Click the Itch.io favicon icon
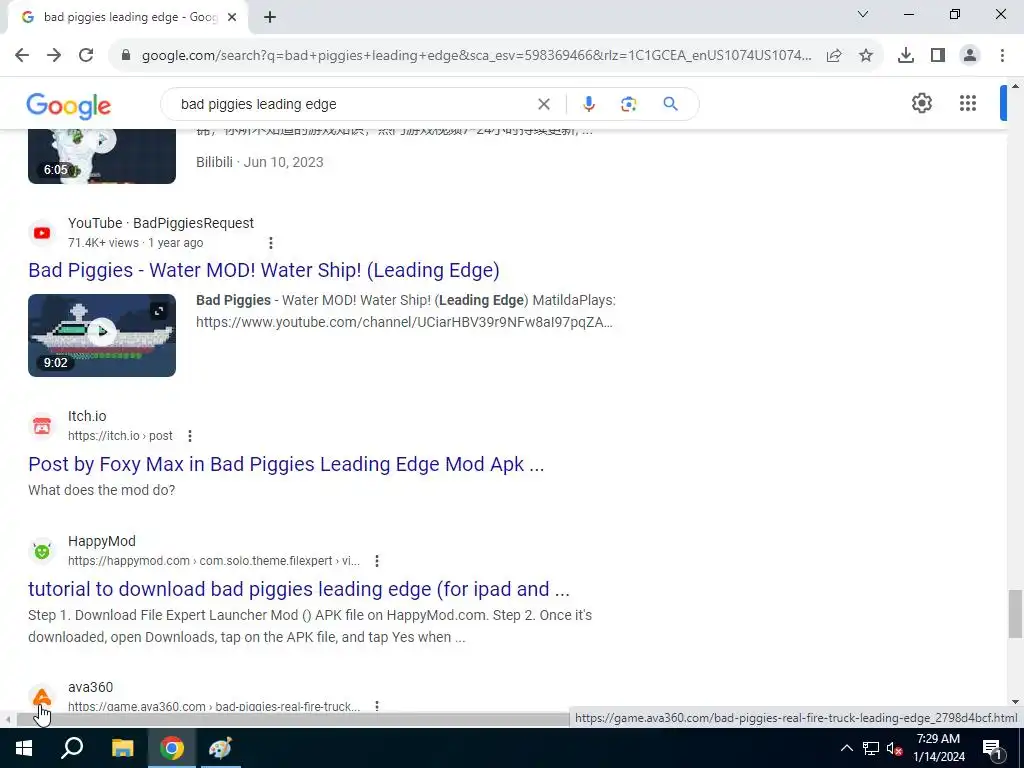The image size is (1024, 768). point(42,426)
